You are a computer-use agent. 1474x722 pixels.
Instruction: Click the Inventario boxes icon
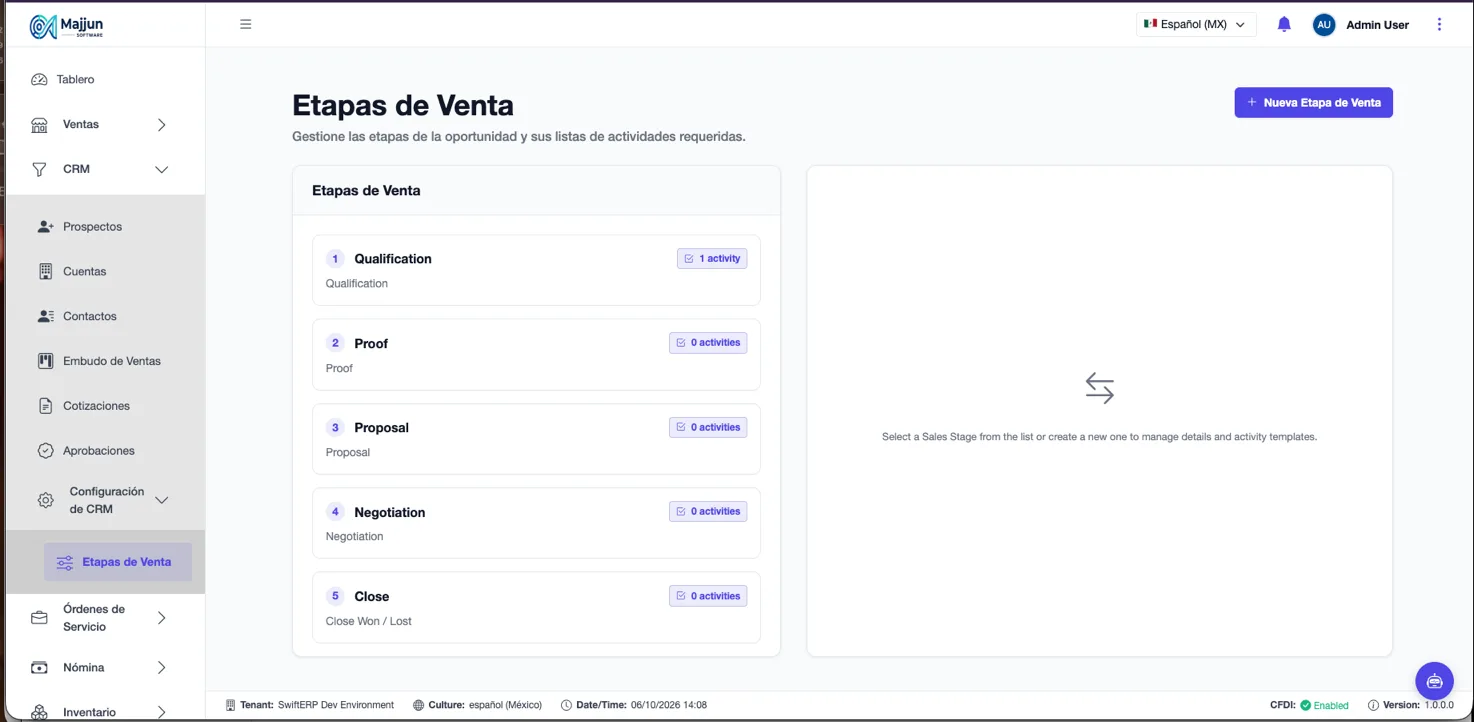pyautogui.click(x=40, y=712)
